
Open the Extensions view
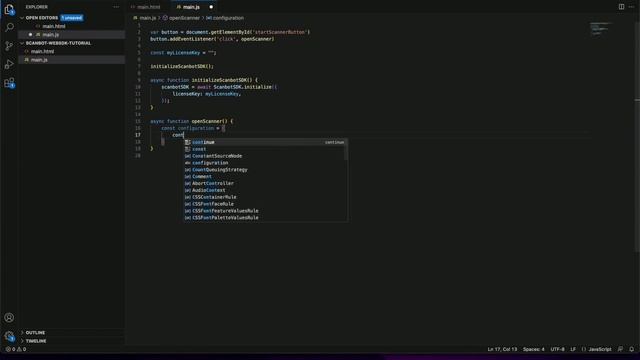coord(9,83)
